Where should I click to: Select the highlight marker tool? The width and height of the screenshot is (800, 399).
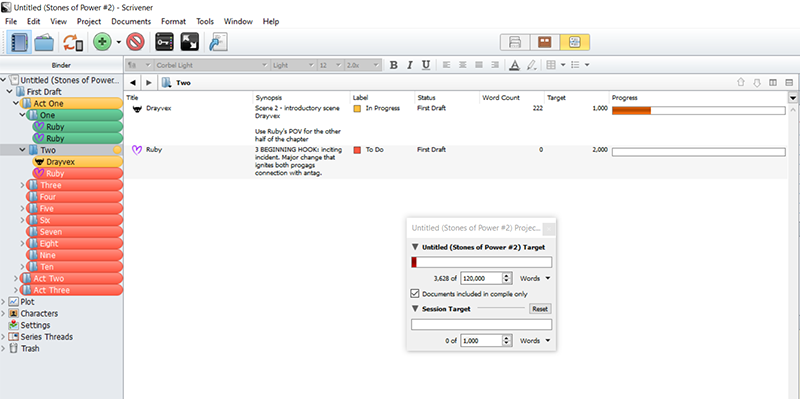pos(531,65)
